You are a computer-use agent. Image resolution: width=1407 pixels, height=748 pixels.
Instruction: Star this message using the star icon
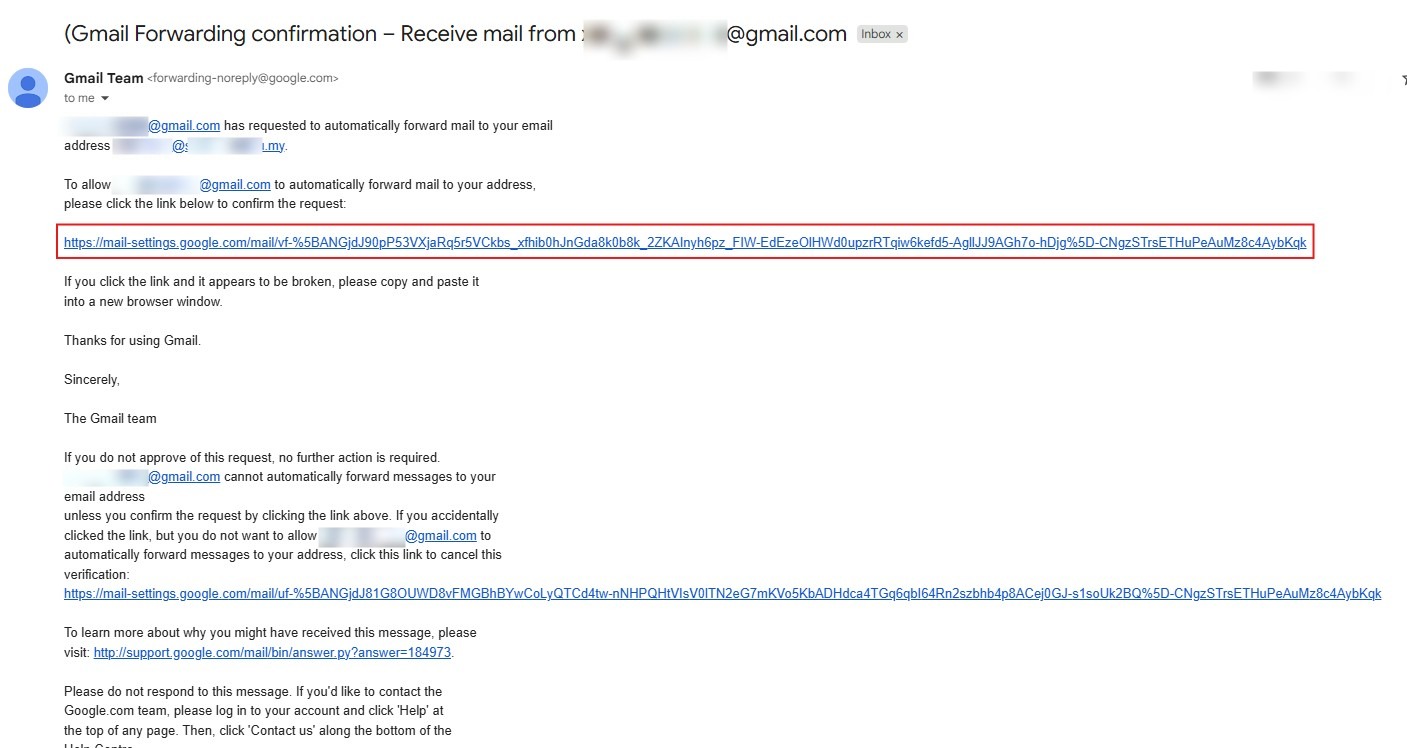1403,79
